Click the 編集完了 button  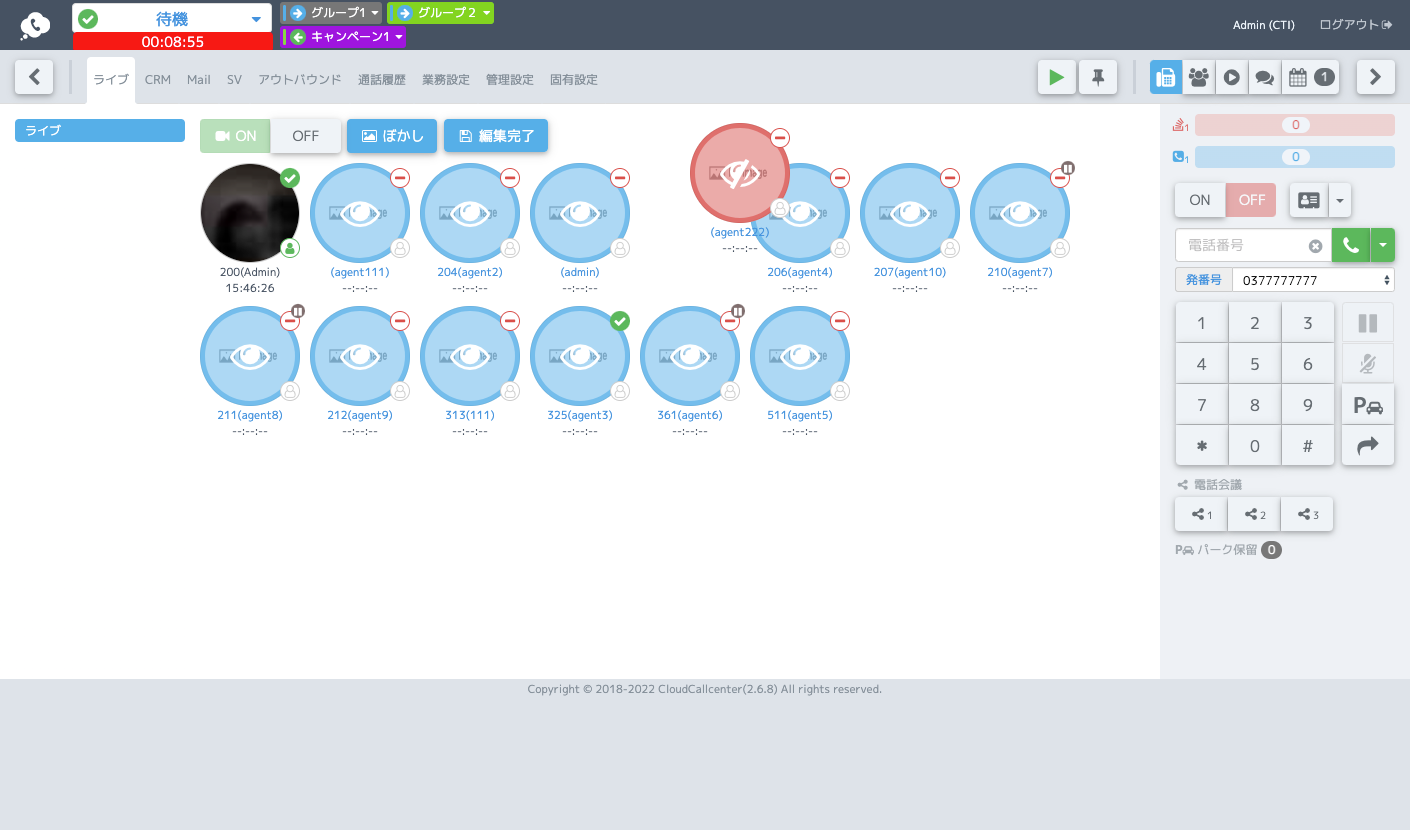coord(496,136)
